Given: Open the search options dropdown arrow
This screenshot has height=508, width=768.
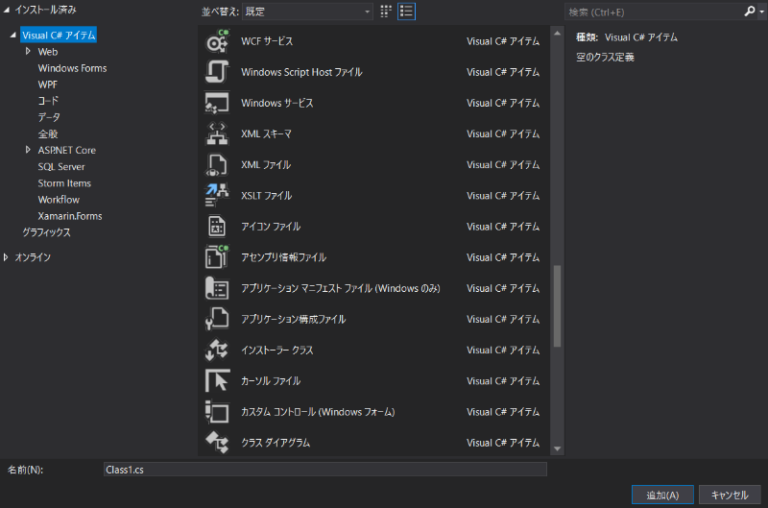Looking at the screenshot, I should click(x=762, y=12).
